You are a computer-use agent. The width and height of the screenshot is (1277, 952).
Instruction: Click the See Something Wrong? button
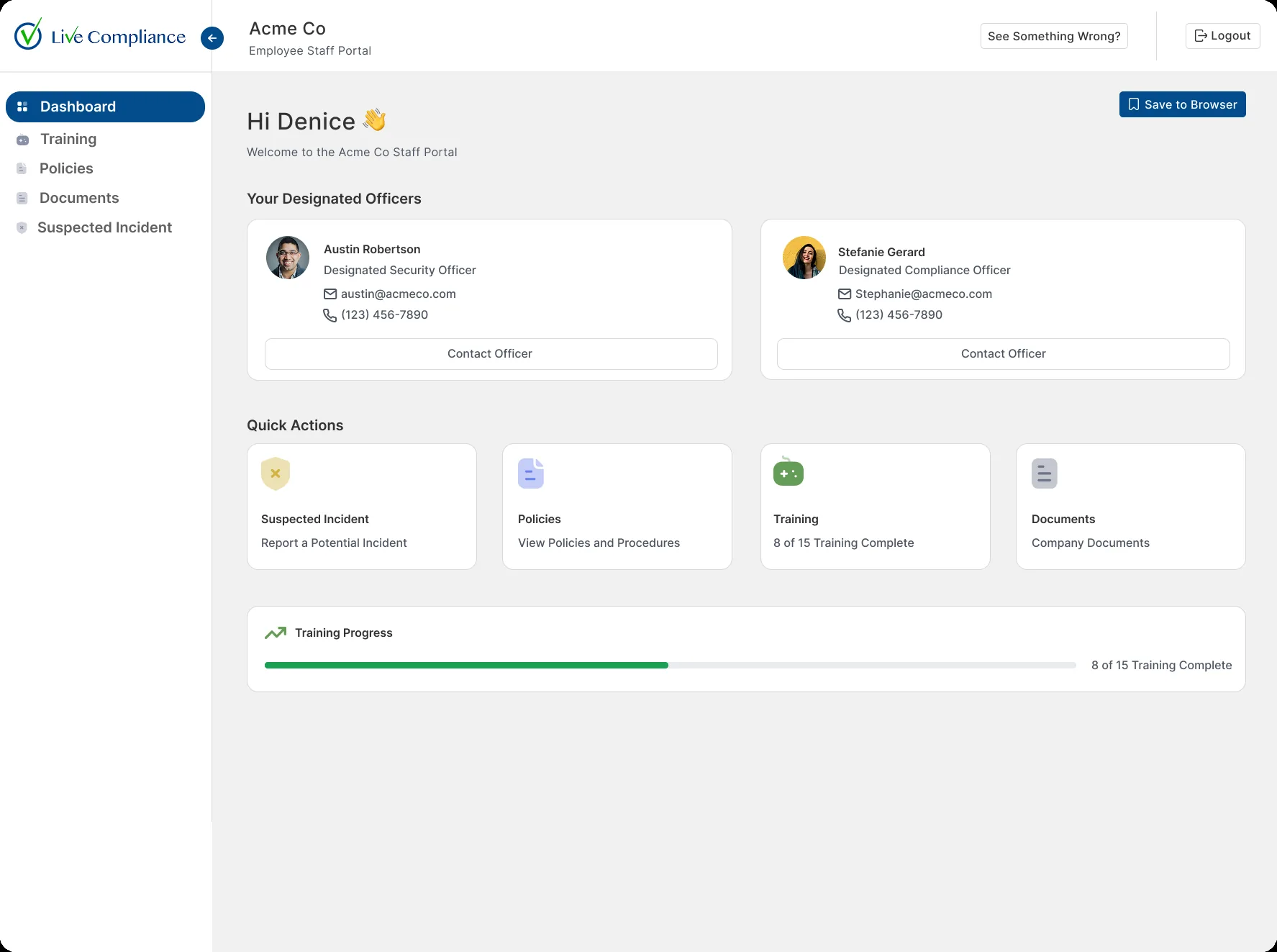point(1054,36)
